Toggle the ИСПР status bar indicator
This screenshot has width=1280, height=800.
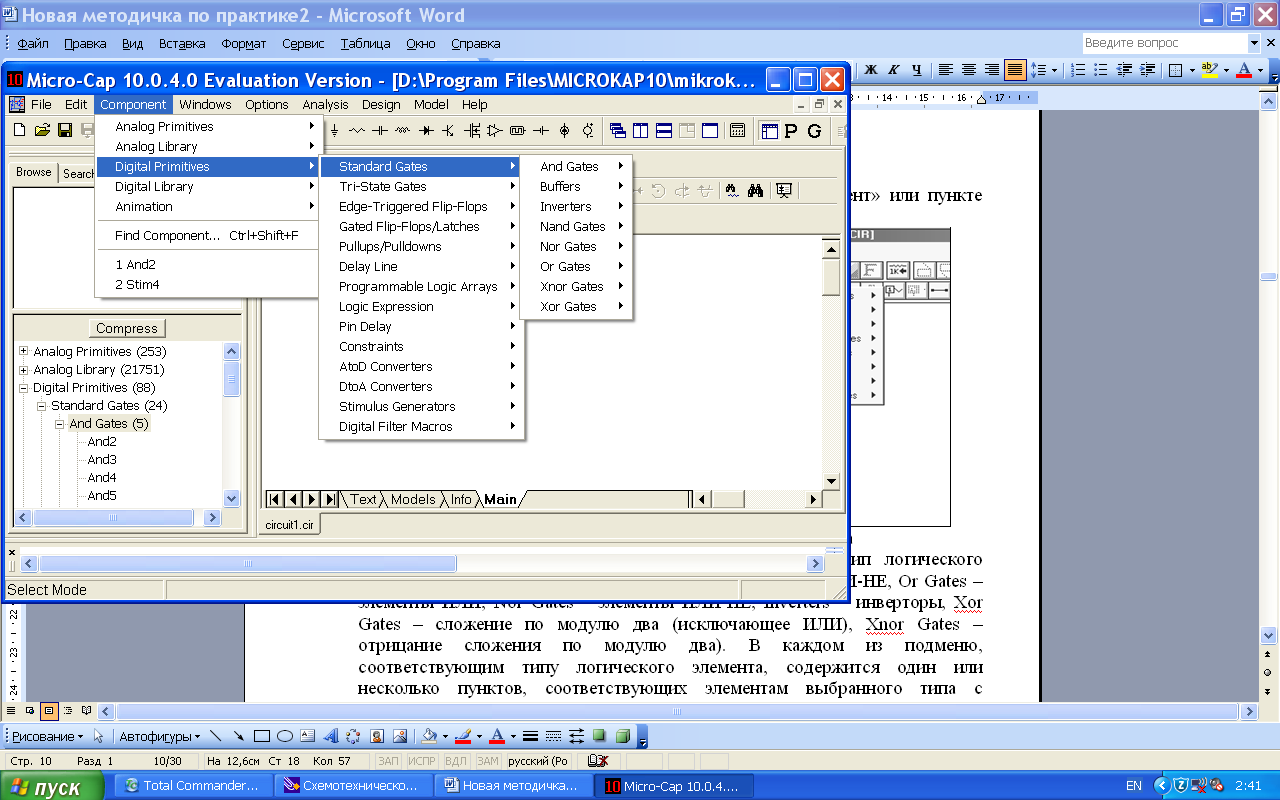[x=421, y=761]
